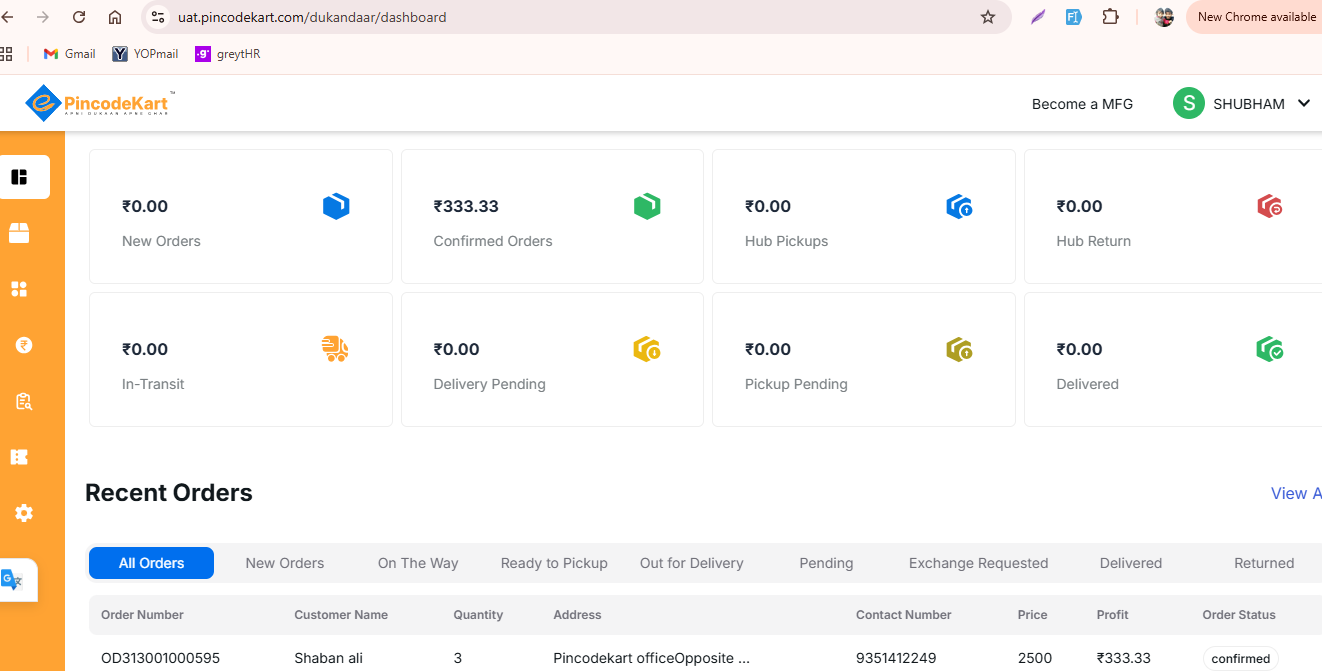Click the browser address bar URL

(312, 17)
